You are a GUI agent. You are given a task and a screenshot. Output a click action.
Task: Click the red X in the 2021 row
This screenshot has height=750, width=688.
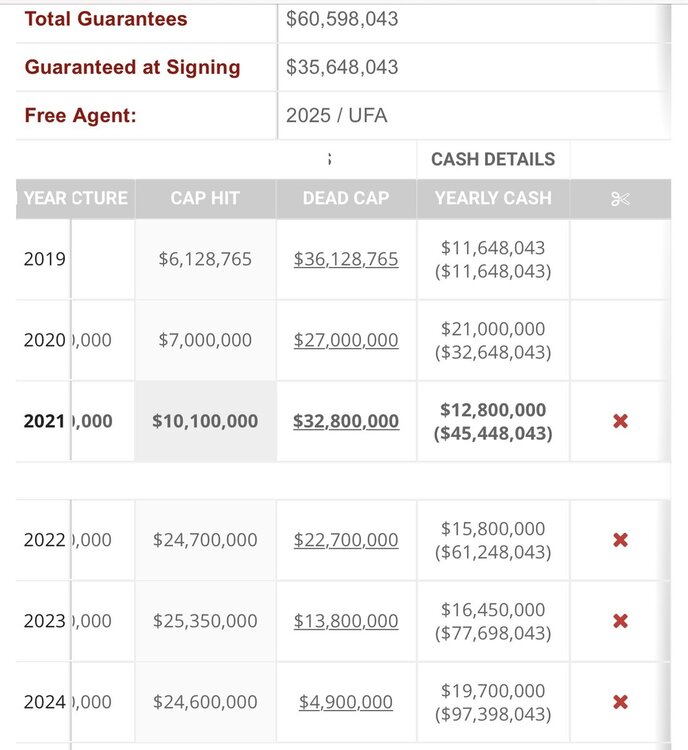tap(620, 421)
